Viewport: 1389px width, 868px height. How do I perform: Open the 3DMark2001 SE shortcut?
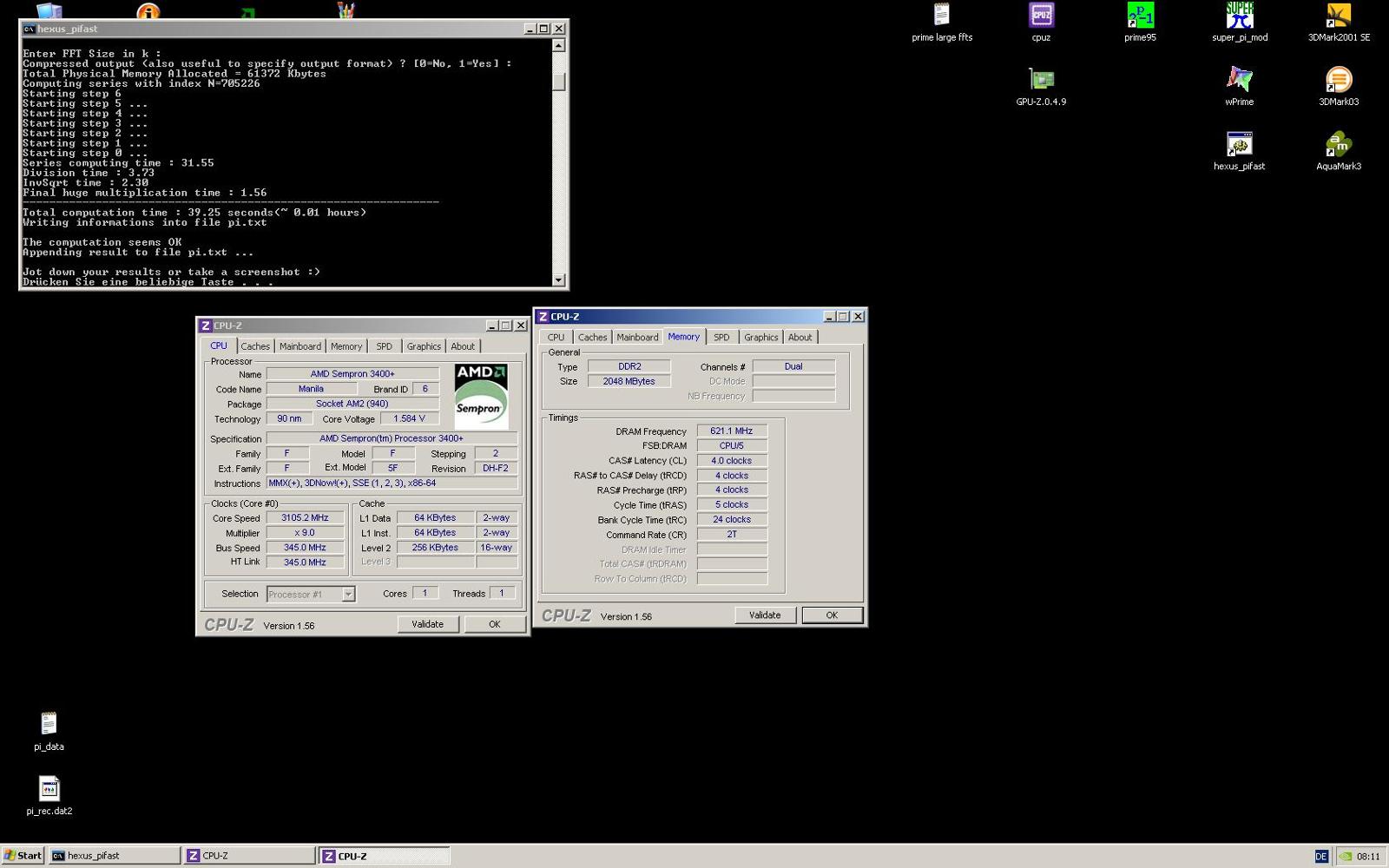1339,23
